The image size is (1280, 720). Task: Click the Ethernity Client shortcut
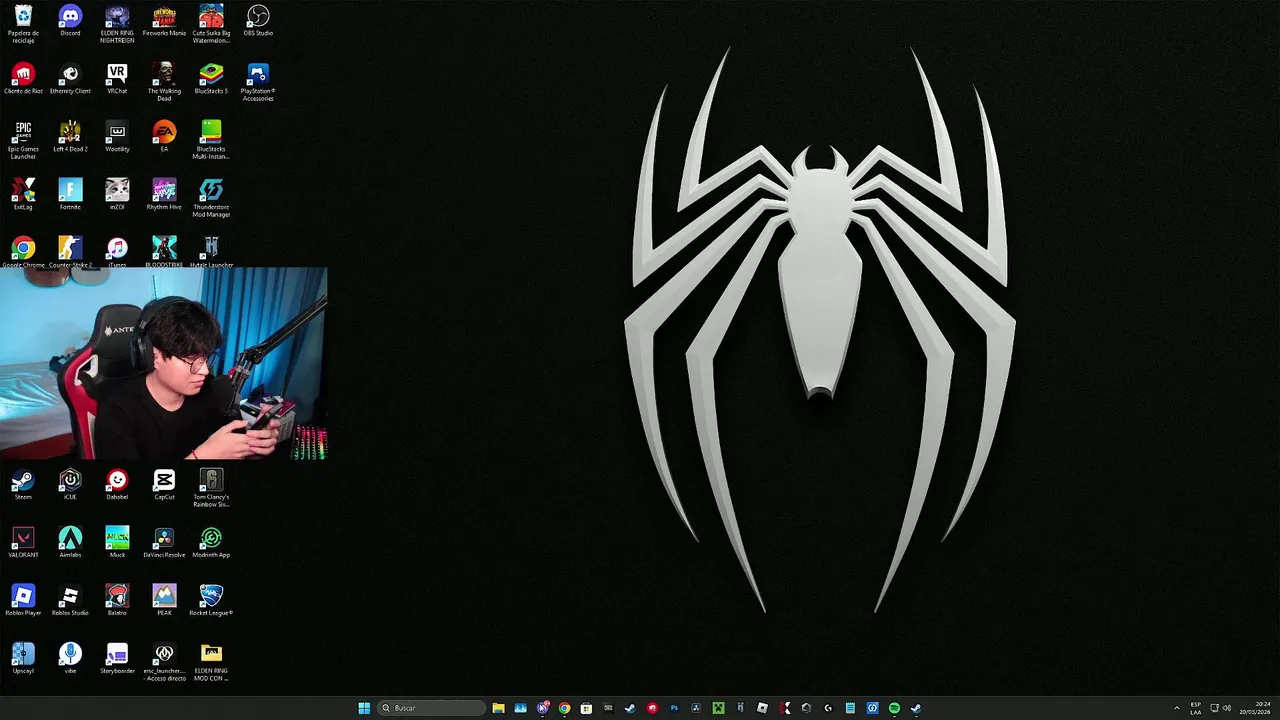pyautogui.click(x=70, y=78)
